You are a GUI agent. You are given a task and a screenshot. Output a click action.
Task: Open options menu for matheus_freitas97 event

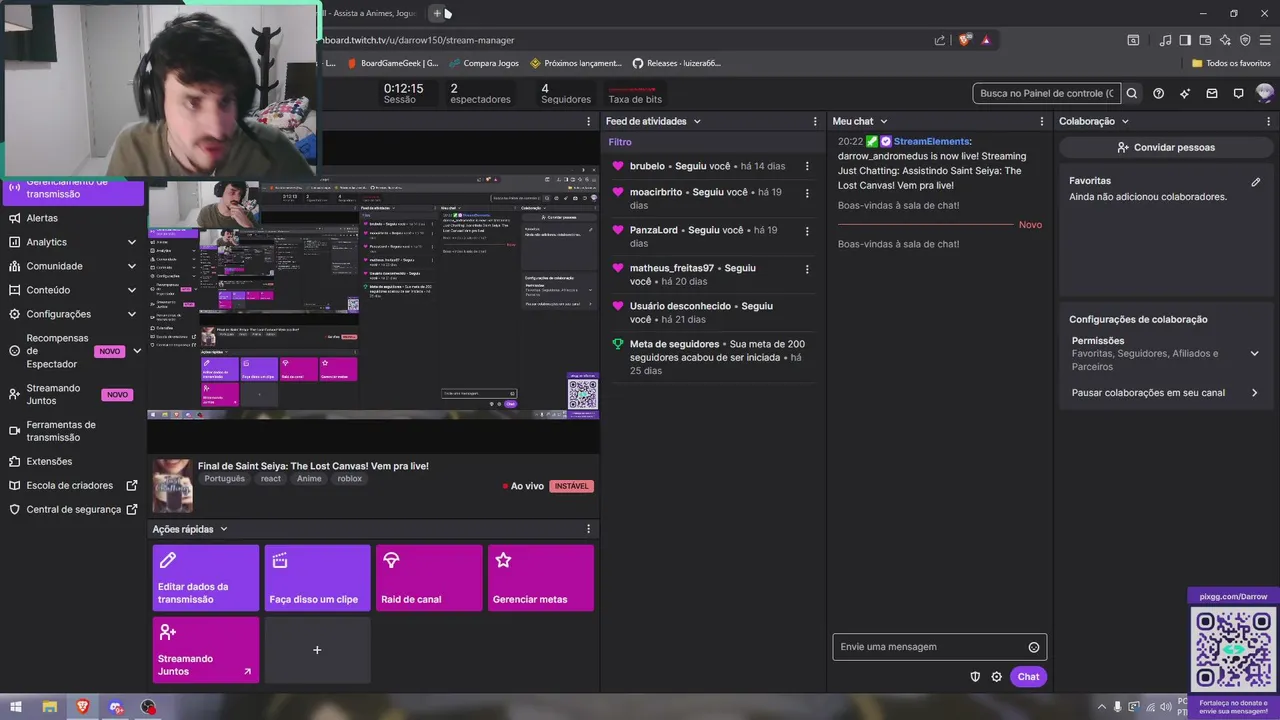(807, 268)
